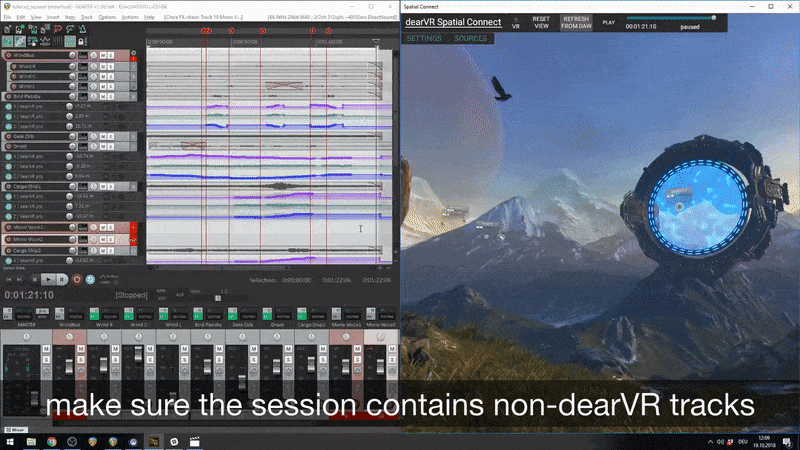Click the WindBus mixer pan knob
This screenshot has height=450, width=800.
click(x=69, y=337)
